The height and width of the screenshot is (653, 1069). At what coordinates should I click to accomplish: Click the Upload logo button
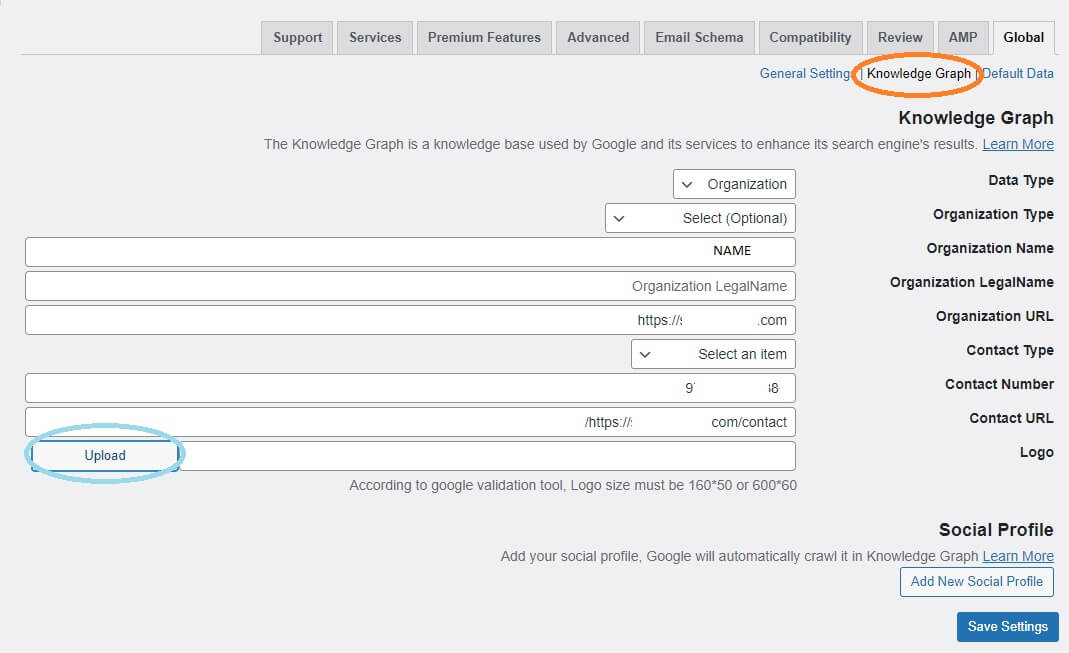105,455
